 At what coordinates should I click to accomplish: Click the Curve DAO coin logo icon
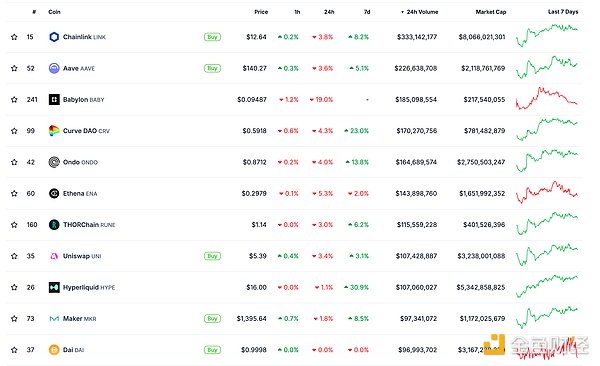(54, 131)
